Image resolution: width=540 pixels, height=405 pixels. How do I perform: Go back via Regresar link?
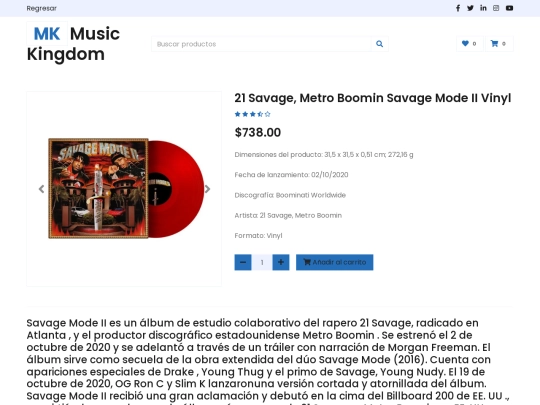42,8
